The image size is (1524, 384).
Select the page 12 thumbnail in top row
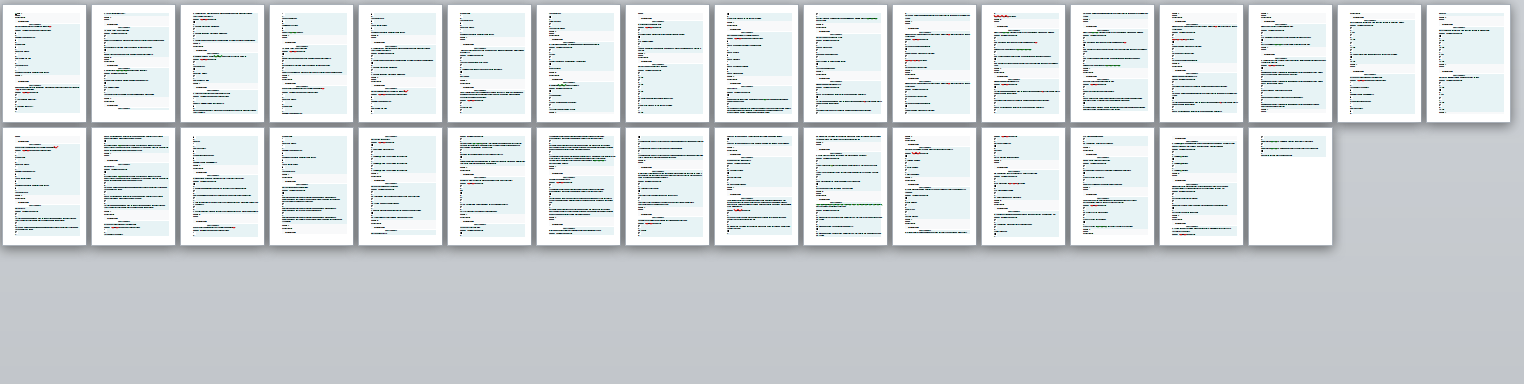tap(1023, 63)
